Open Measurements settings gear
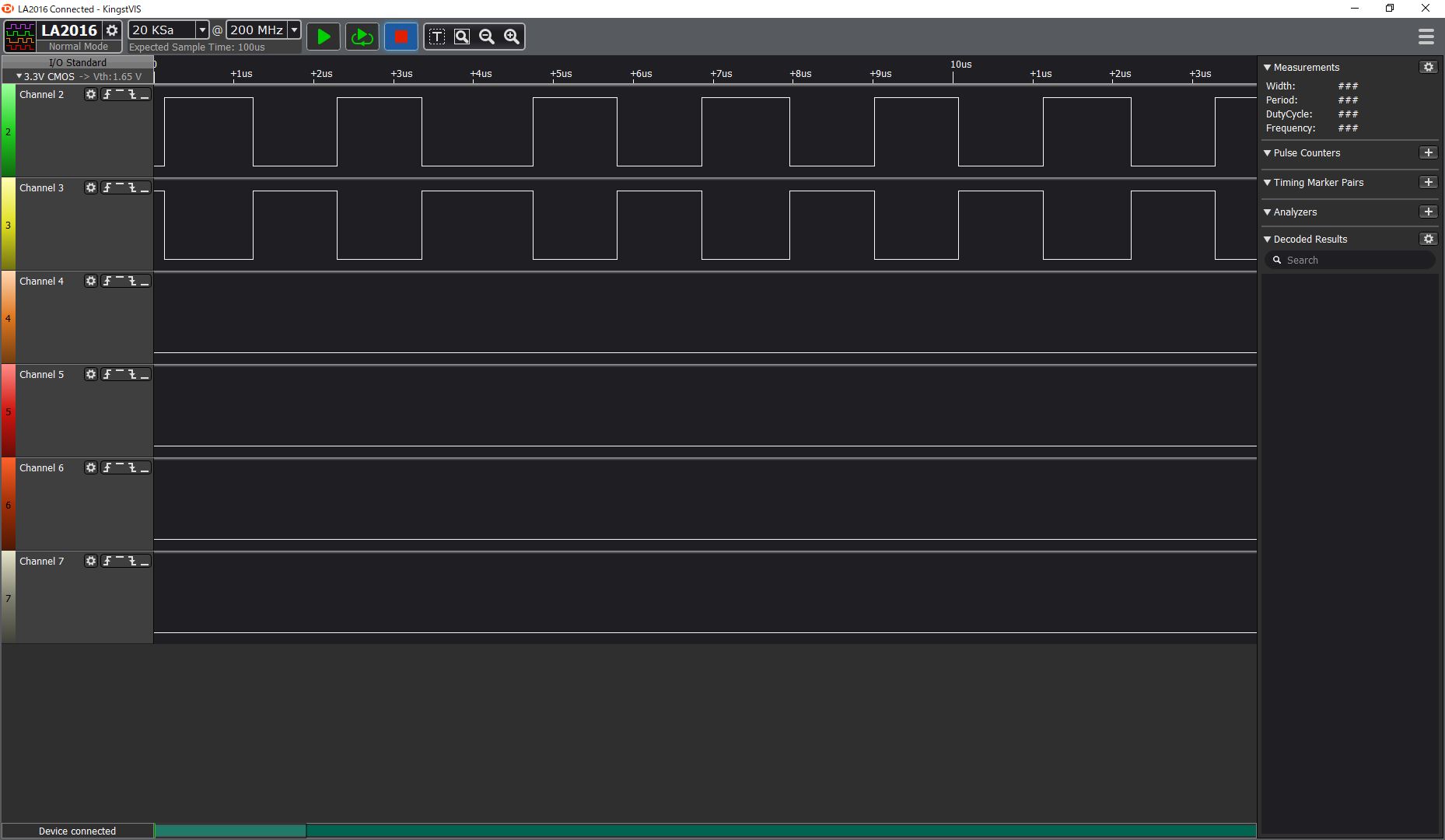Image resolution: width=1445 pixels, height=840 pixels. (x=1428, y=67)
